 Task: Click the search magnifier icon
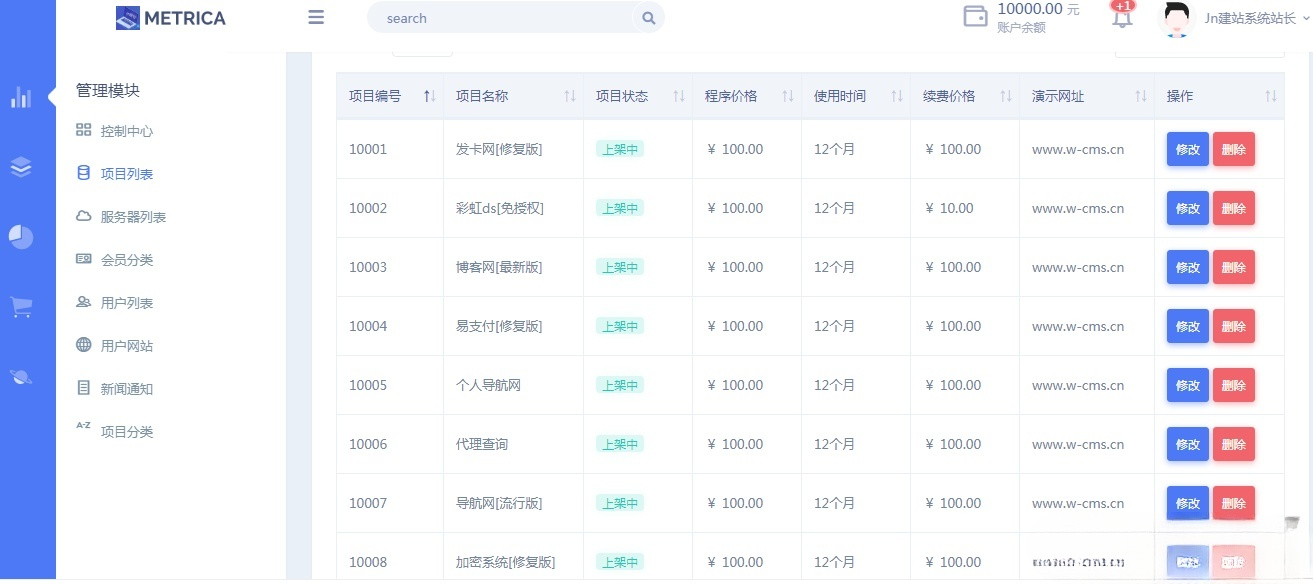648,18
